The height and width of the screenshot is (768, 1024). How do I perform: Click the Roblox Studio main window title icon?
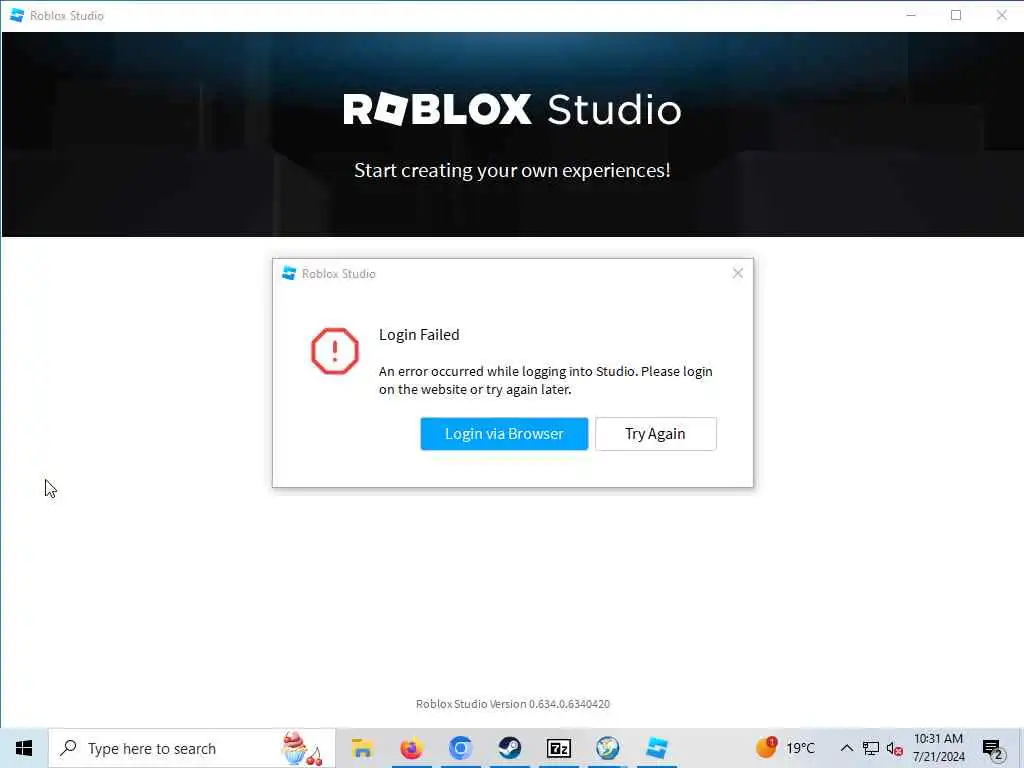click(17, 15)
